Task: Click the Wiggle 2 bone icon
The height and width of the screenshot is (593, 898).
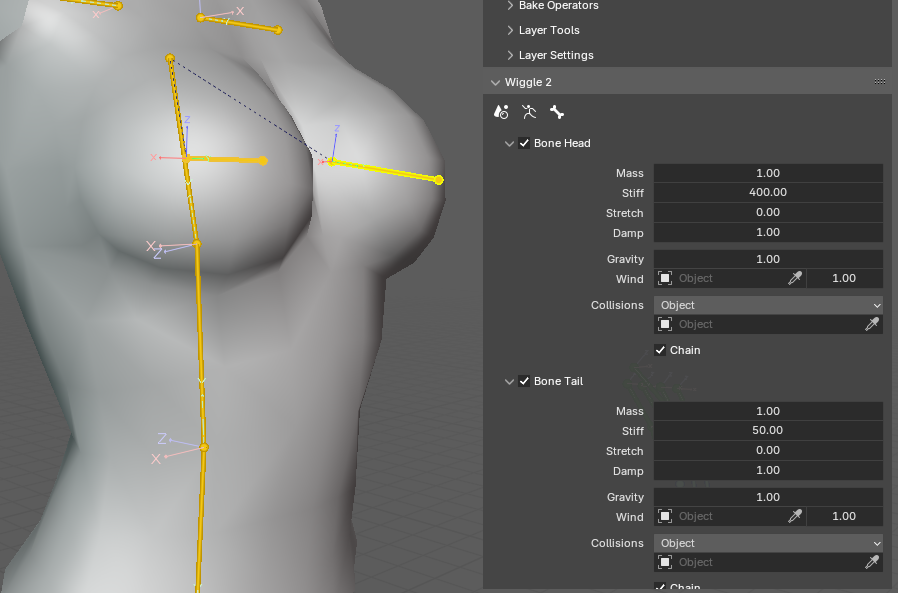Action: (557, 112)
